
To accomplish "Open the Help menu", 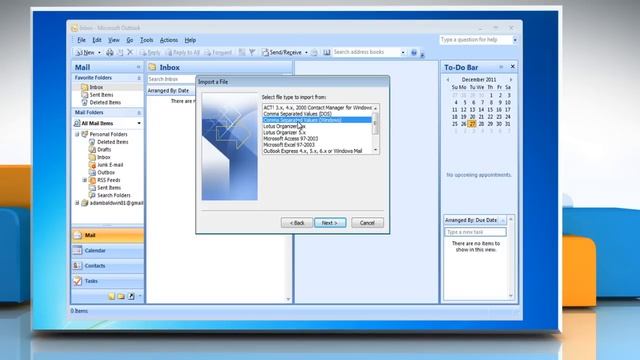I will click(x=190, y=40).
